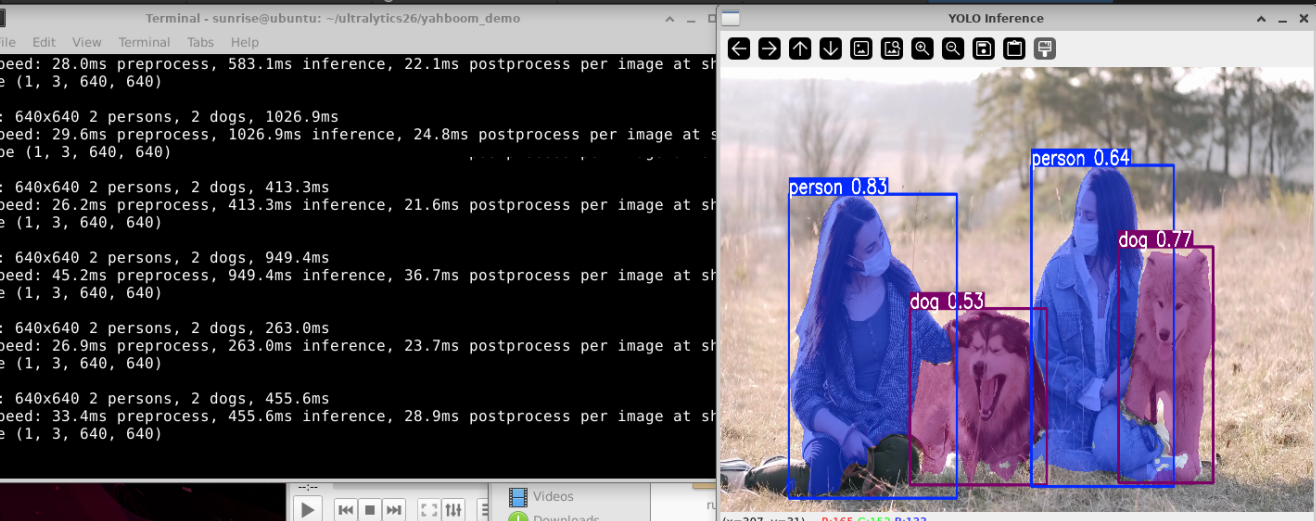This screenshot has width=1316, height=521.
Task: Play media in the player window
Action: click(308, 509)
